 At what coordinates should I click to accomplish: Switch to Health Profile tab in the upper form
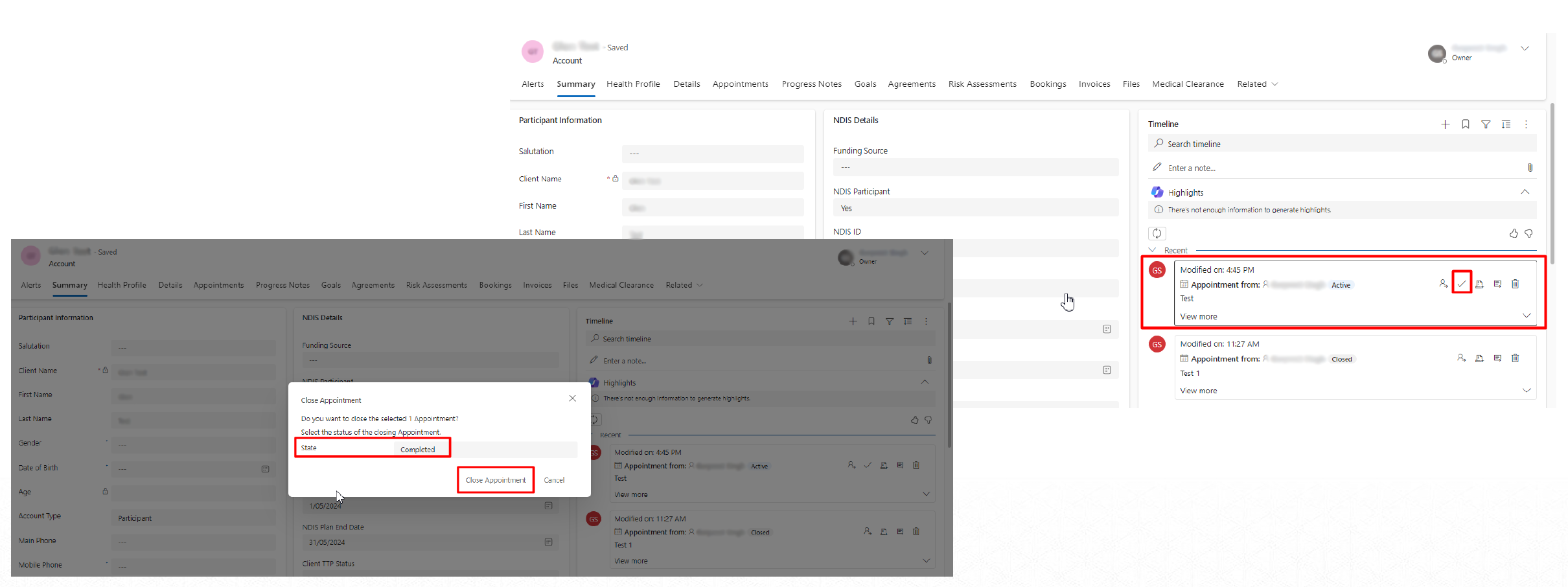633,84
